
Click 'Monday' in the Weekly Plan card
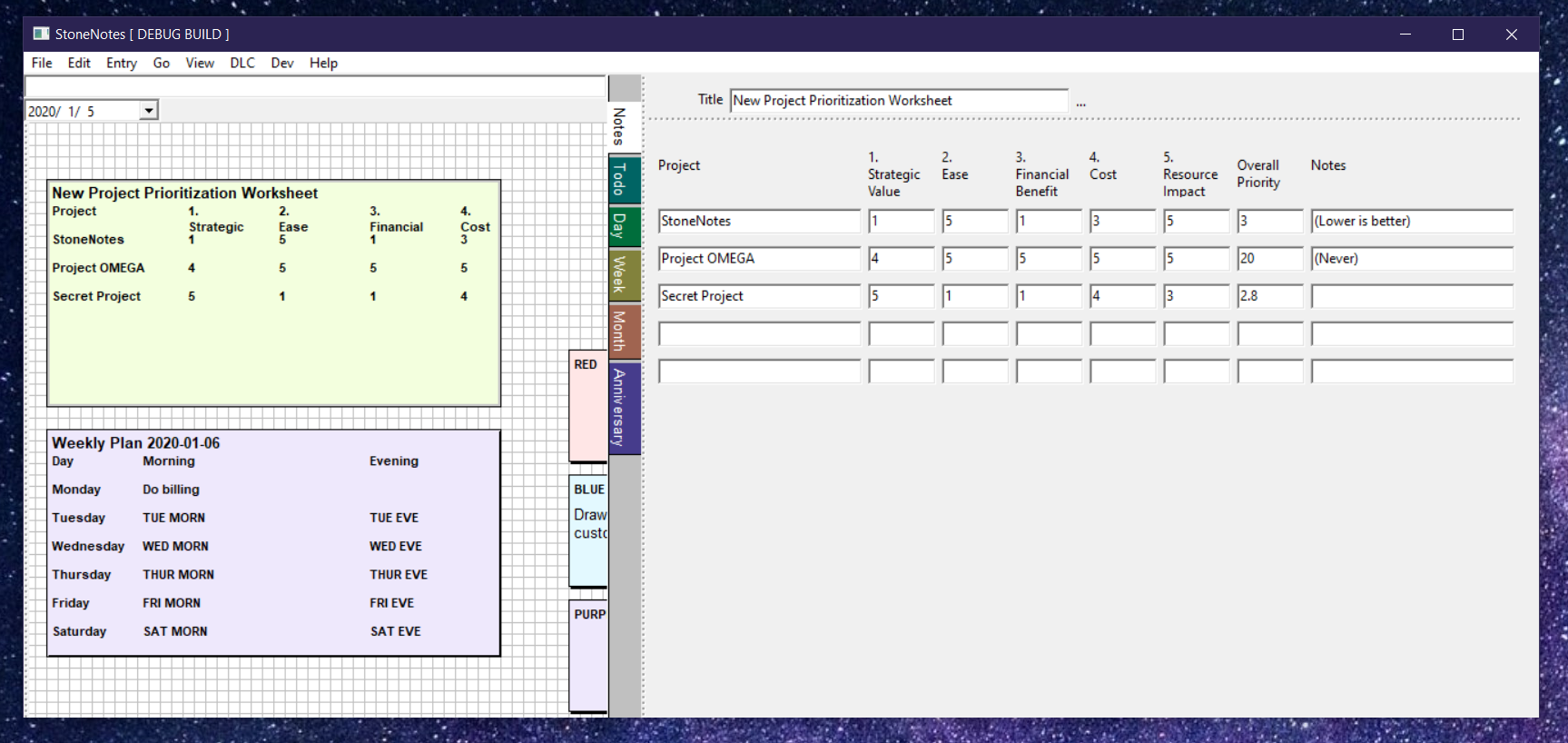(76, 490)
